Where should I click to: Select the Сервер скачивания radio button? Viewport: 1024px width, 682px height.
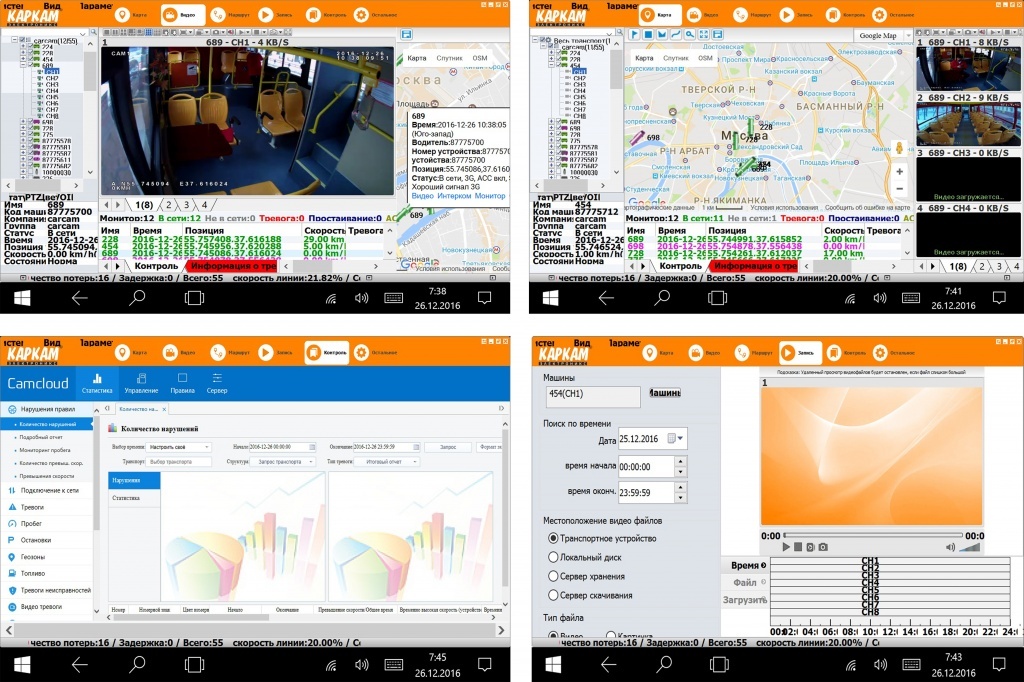[x=554, y=595]
